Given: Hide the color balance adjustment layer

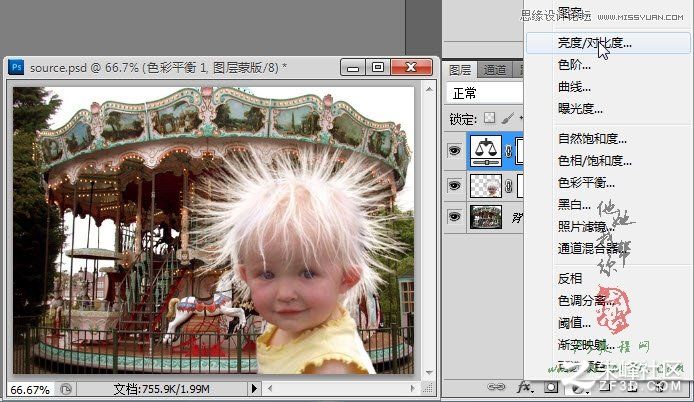Looking at the screenshot, I should (x=454, y=151).
